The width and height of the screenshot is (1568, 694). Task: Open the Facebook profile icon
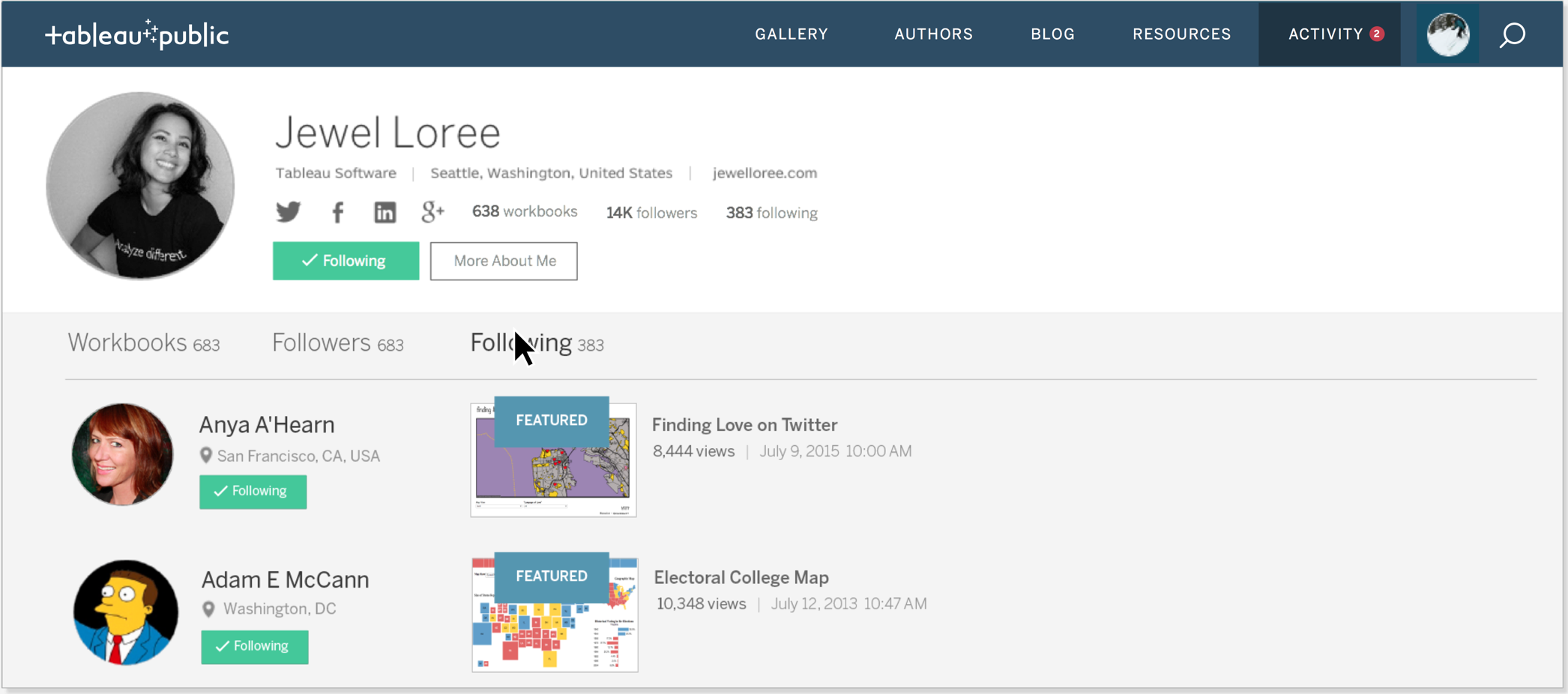(338, 213)
